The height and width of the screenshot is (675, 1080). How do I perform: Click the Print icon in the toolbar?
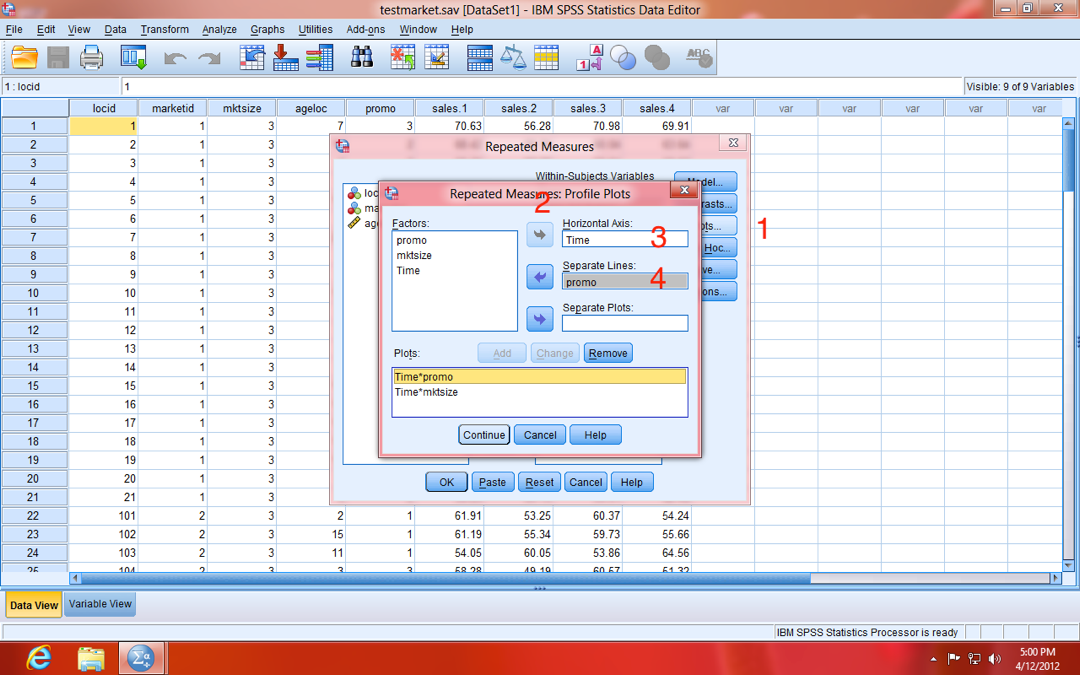92,58
